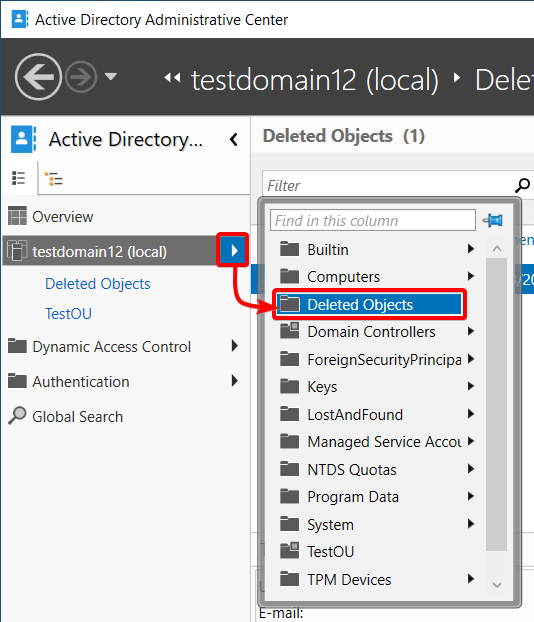Select the Dynamic Access Control node
534x622 pixels.
(x=111, y=347)
